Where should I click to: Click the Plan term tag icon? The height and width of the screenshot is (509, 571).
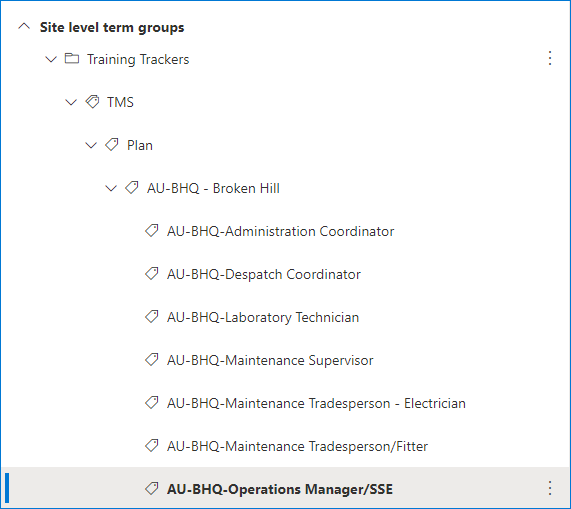tap(112, 145)
